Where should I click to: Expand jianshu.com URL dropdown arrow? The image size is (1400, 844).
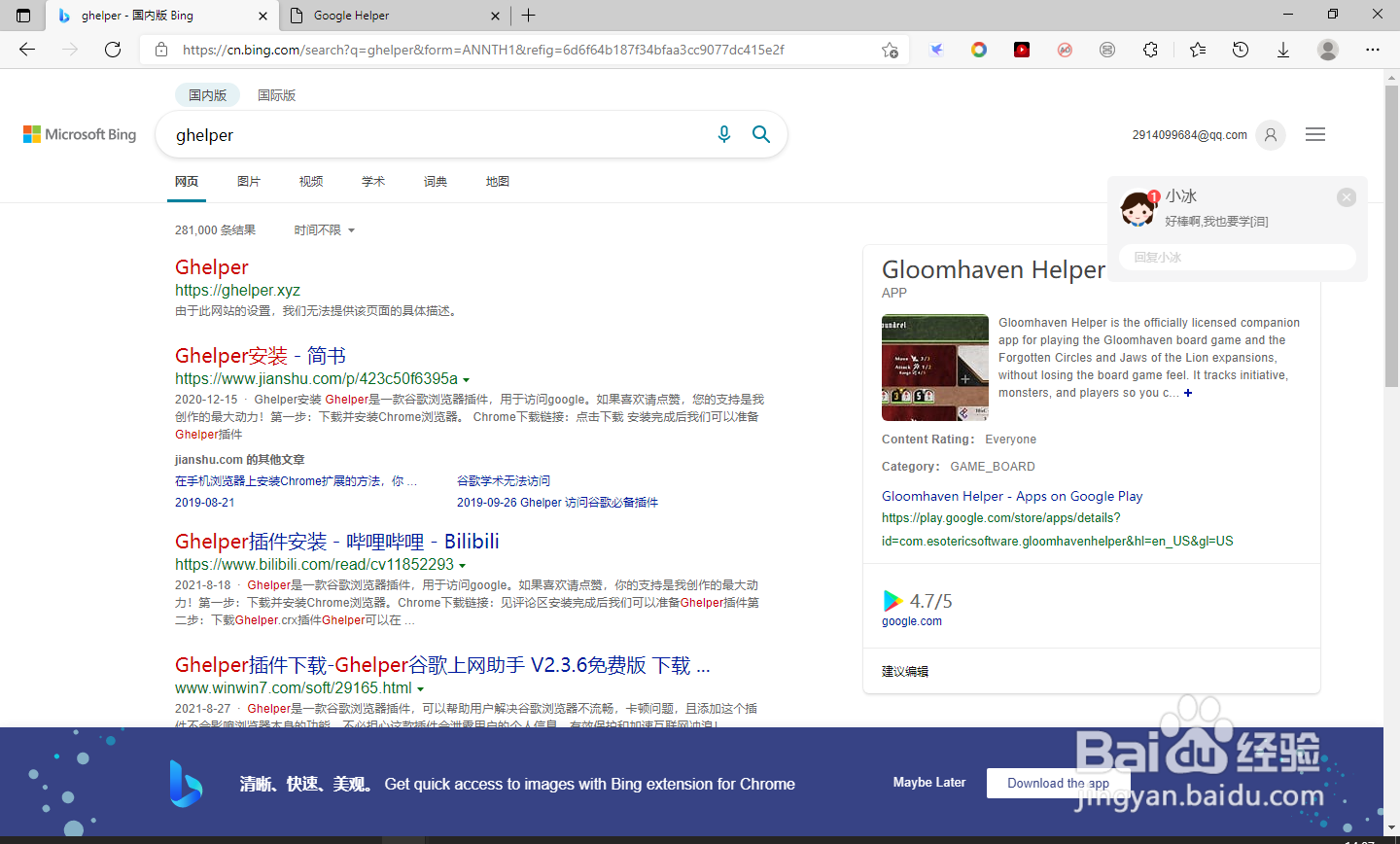click(467, 380)
